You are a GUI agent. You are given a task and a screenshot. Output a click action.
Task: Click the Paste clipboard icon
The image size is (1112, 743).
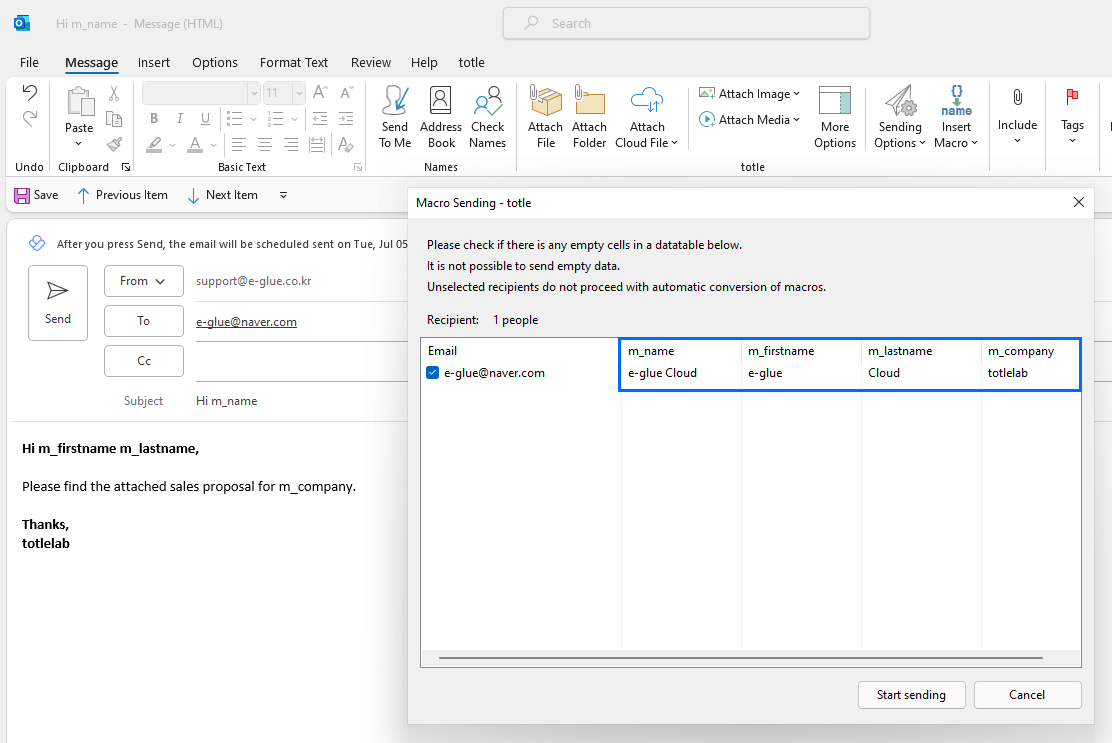point(80,101)
